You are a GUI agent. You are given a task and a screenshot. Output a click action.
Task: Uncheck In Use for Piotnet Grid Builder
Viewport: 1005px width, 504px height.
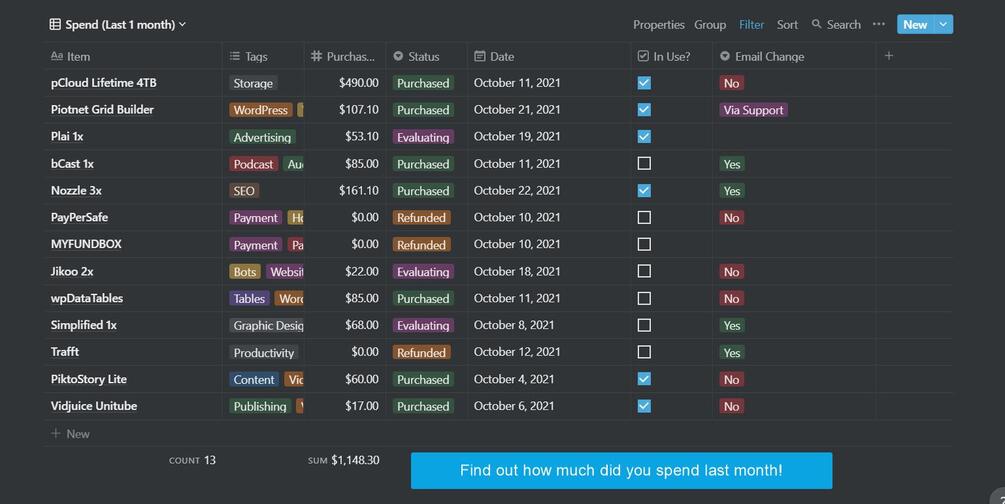644,110
